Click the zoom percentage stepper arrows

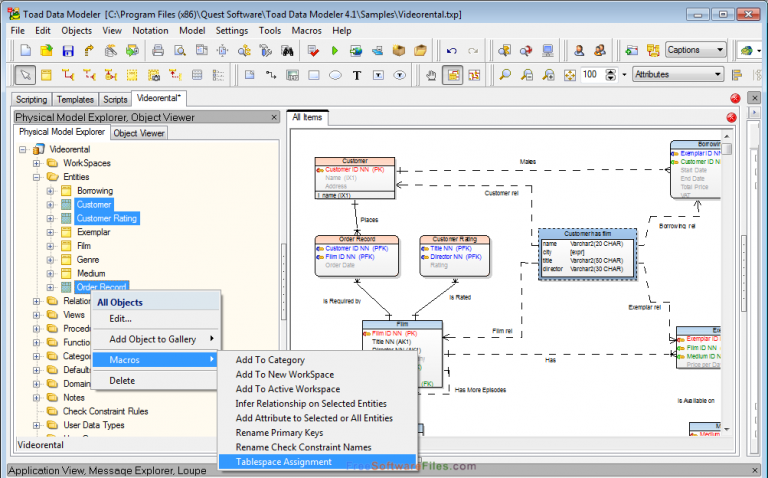pos(610,75)
